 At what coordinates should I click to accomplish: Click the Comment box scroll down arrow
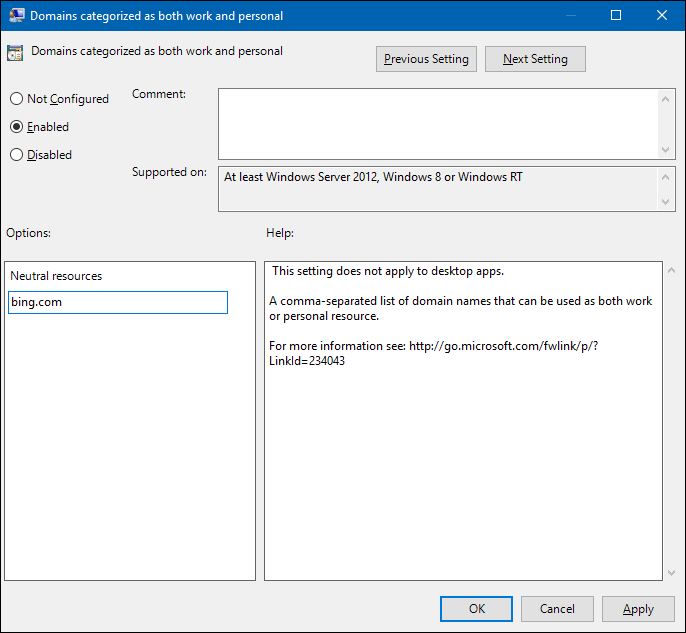667,149
